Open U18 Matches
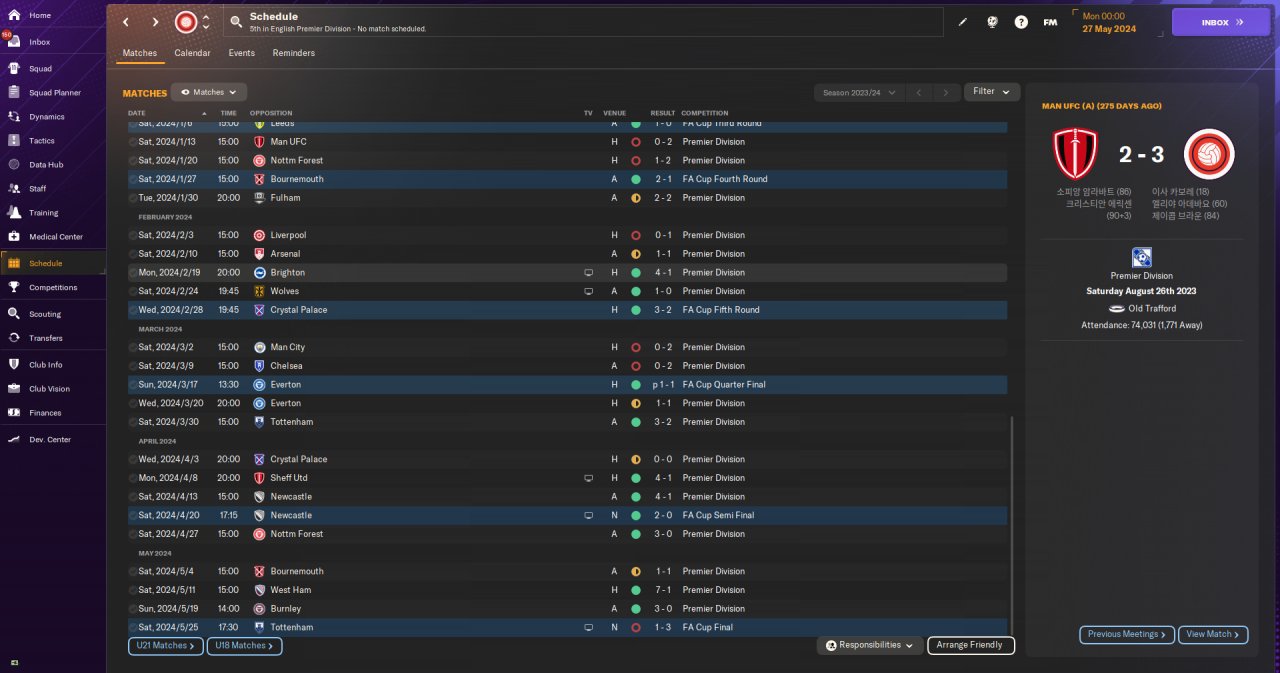 [x=245, y=646]
